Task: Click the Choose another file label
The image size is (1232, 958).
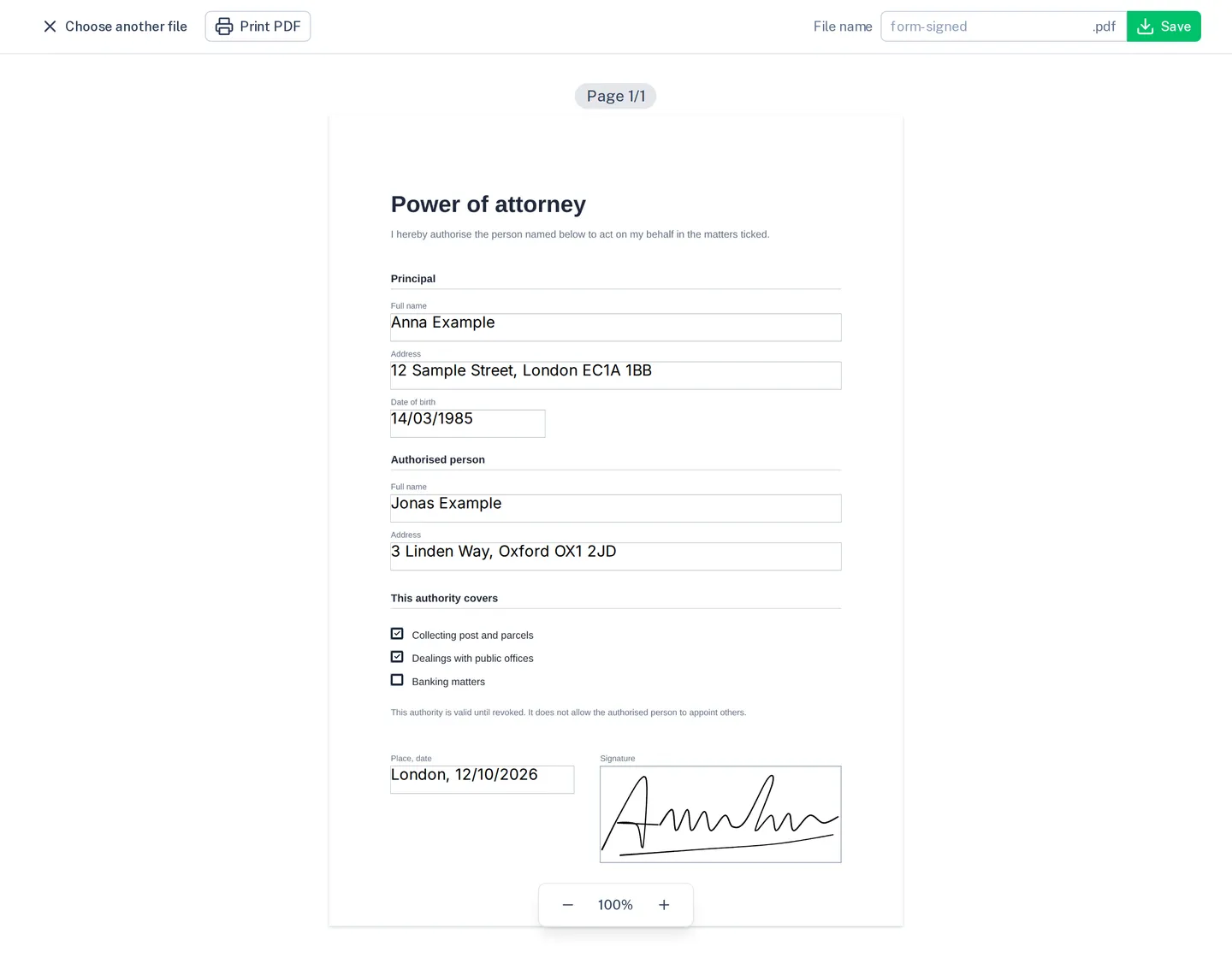Action: (126, 27)
